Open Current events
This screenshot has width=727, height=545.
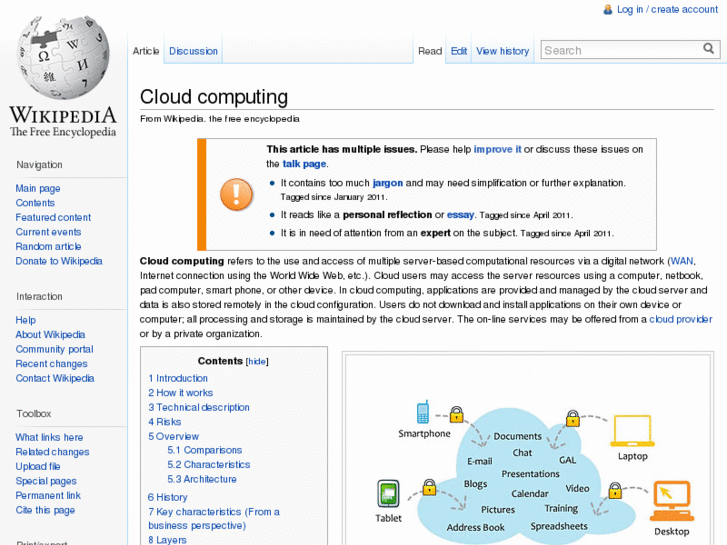(x=48, y=232)
